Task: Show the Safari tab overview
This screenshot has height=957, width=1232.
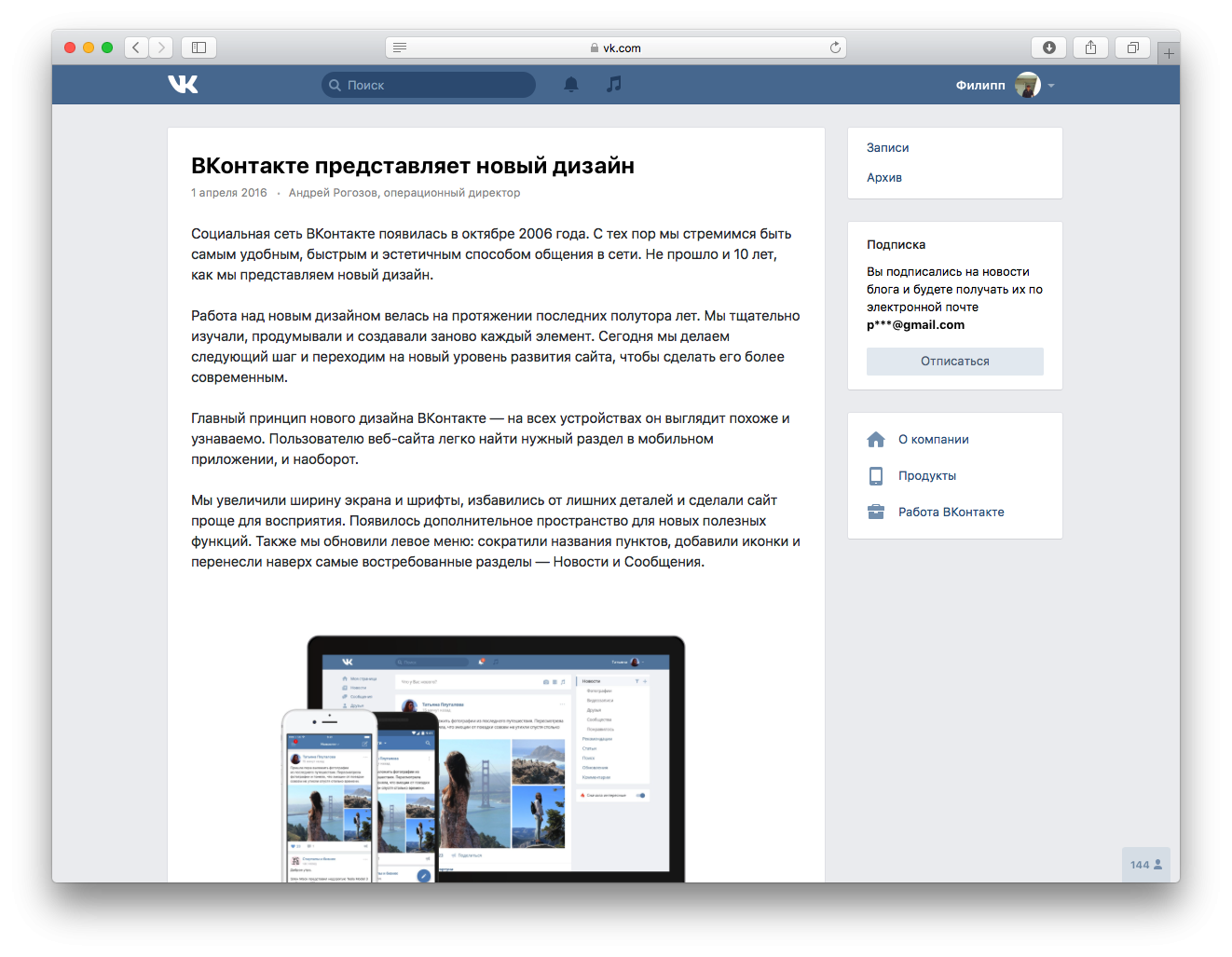Action: (x=1132, y=48)
